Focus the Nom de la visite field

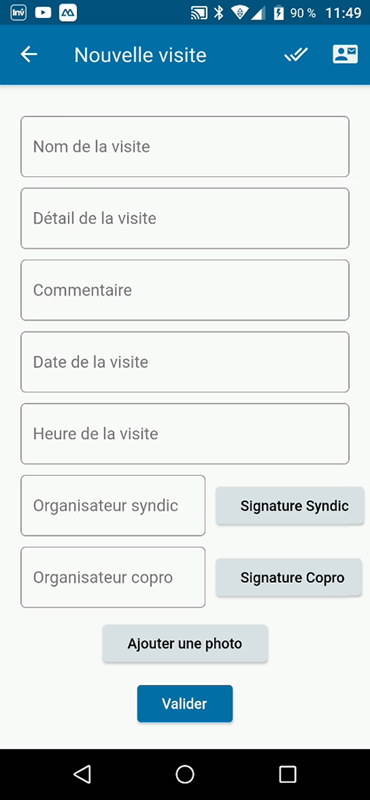coord(185,146)
